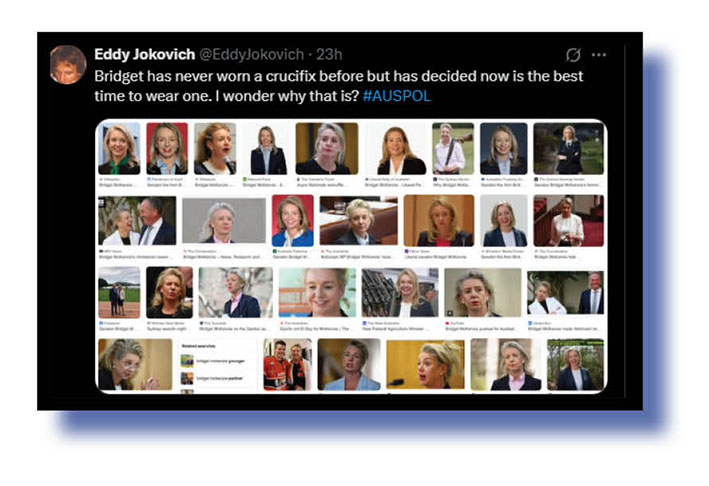
Task: Click the related search 'bridget mckenzie partner'
Action: (x=213, y=378)
